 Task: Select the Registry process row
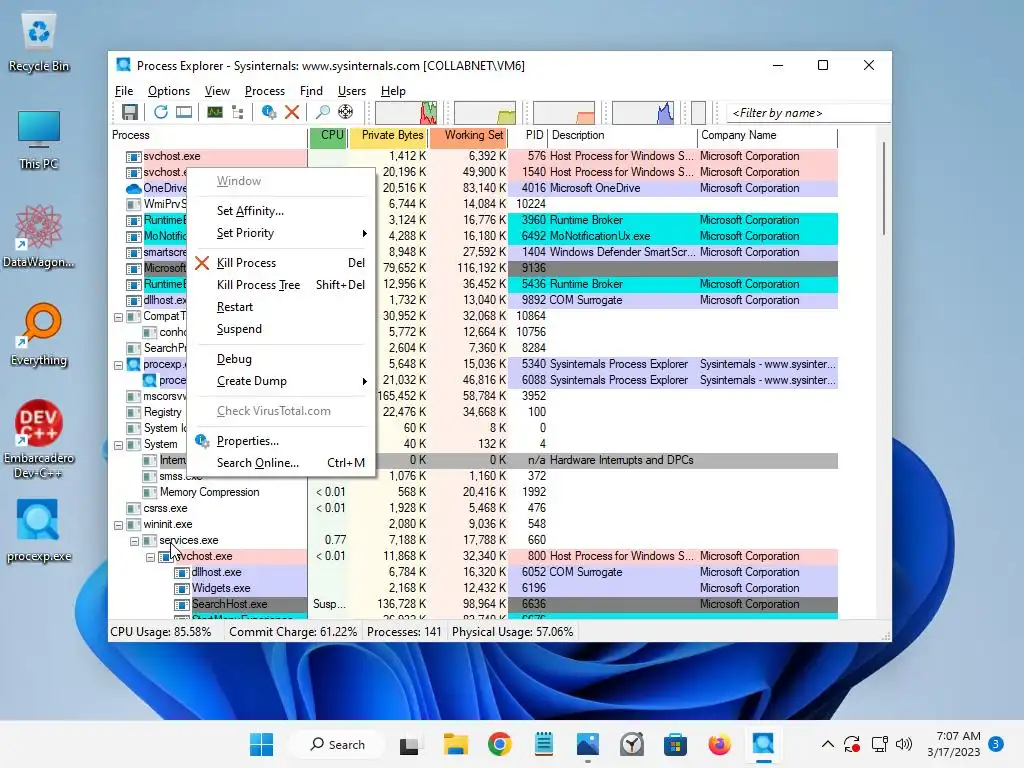473,412
